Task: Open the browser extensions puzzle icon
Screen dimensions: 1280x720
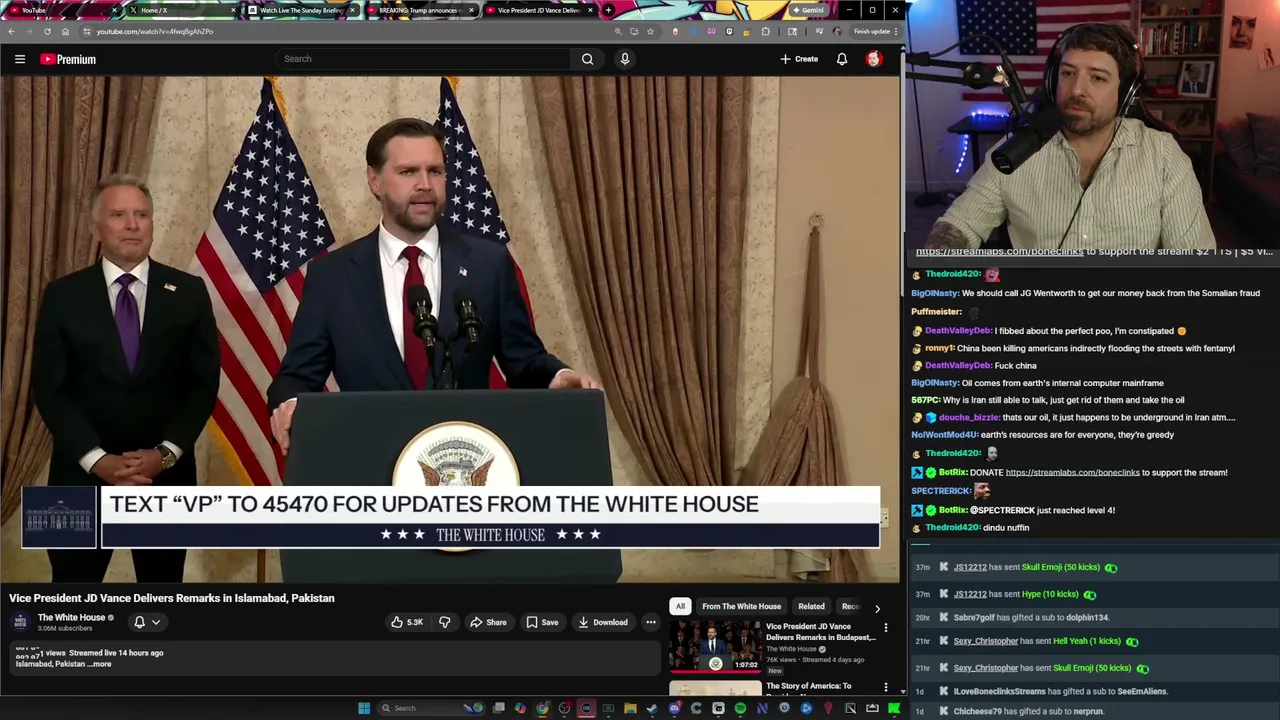Action: (x=766, y=31)
